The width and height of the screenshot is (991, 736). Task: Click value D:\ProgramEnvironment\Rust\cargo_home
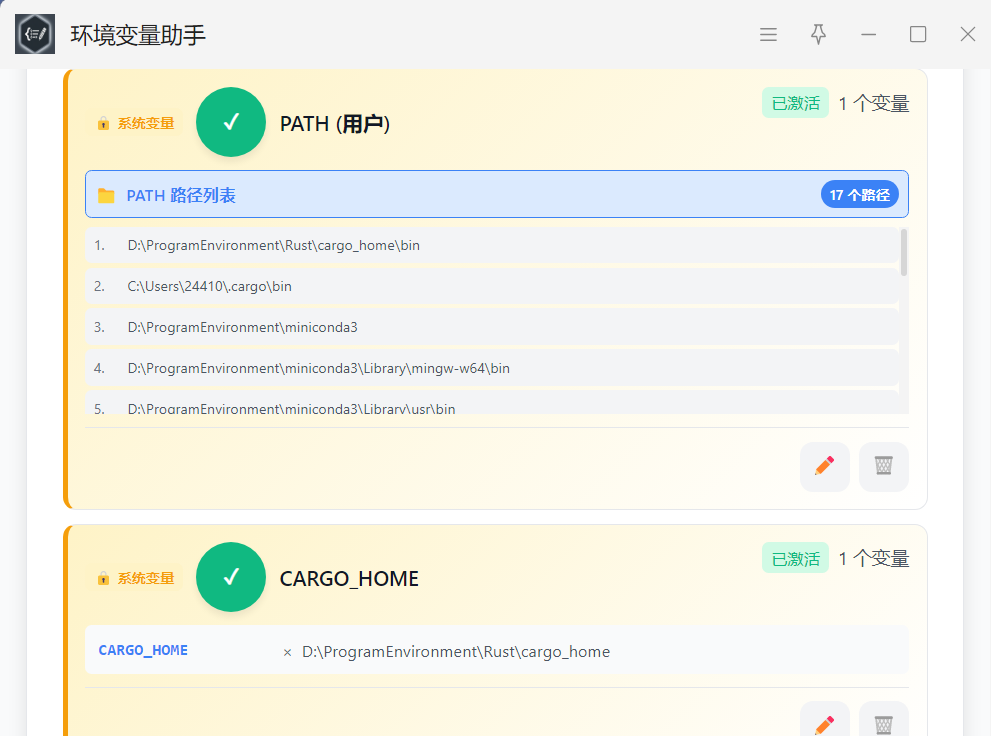click(x=456, y=651)
